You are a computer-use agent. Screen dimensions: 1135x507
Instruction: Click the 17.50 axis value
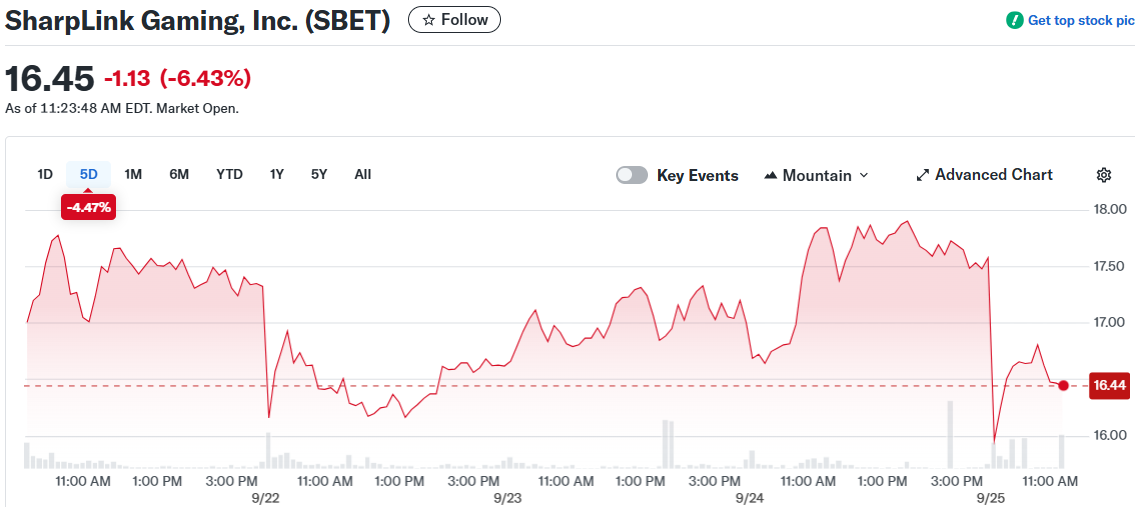tap(1107, 266)
